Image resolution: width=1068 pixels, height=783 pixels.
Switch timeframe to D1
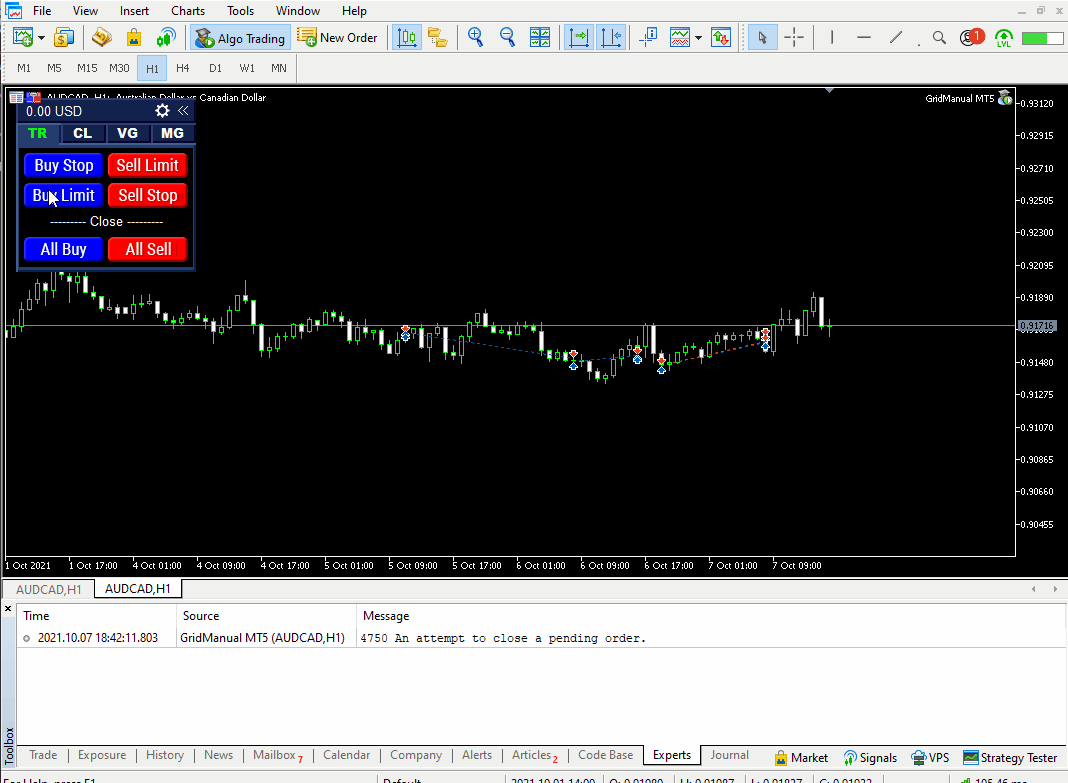pos(215,68)
